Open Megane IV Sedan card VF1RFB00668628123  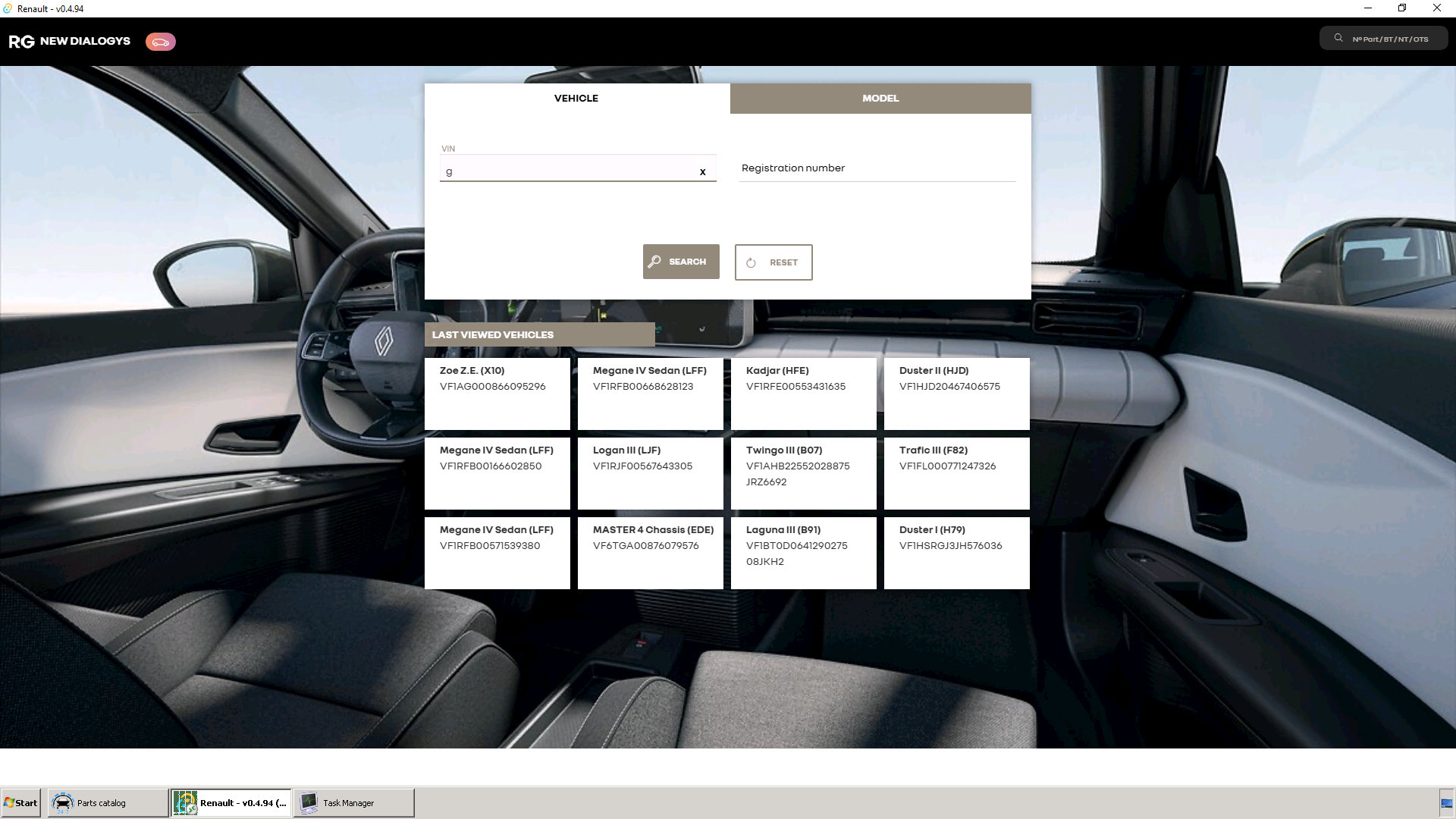click(651, 394)
